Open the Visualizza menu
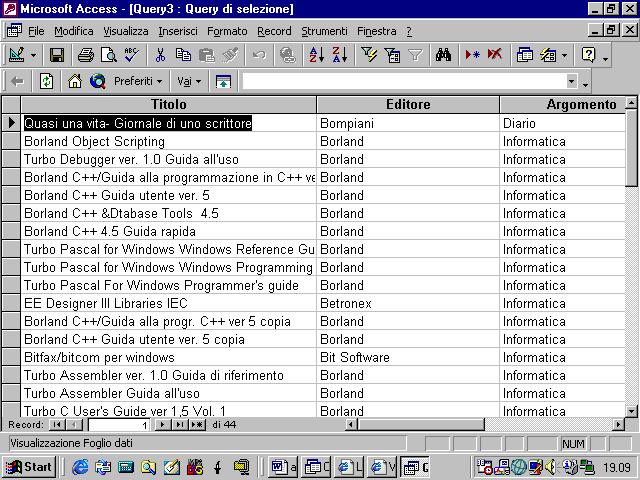640x480 pixels. 126,31
